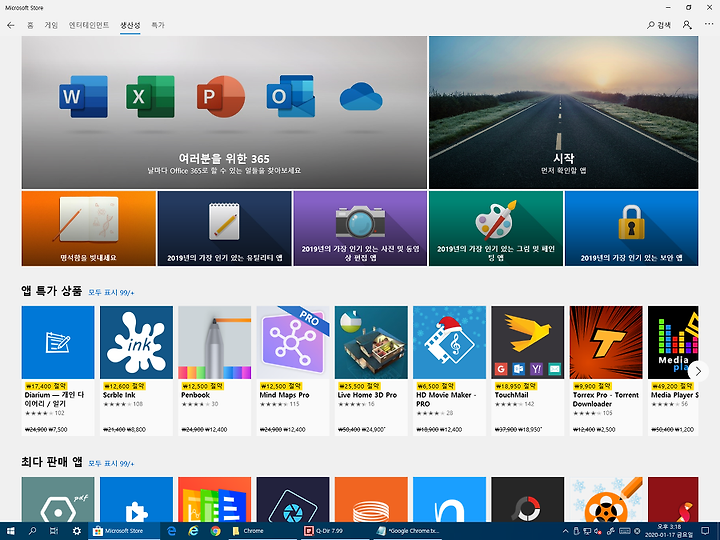Open the Action Center notification icon
The width and height of the screenshot is (720, 540).
[x=706, y=531]
